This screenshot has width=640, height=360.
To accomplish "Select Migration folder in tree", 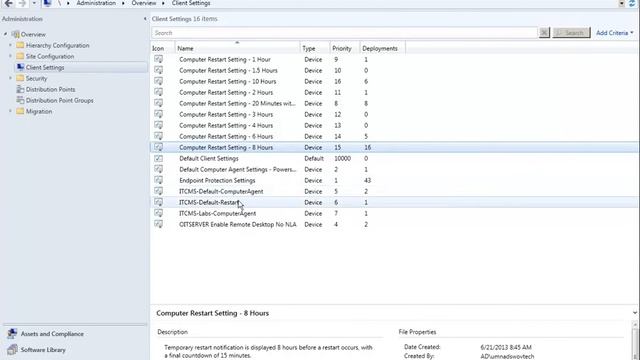I will (x=39, y=111).
